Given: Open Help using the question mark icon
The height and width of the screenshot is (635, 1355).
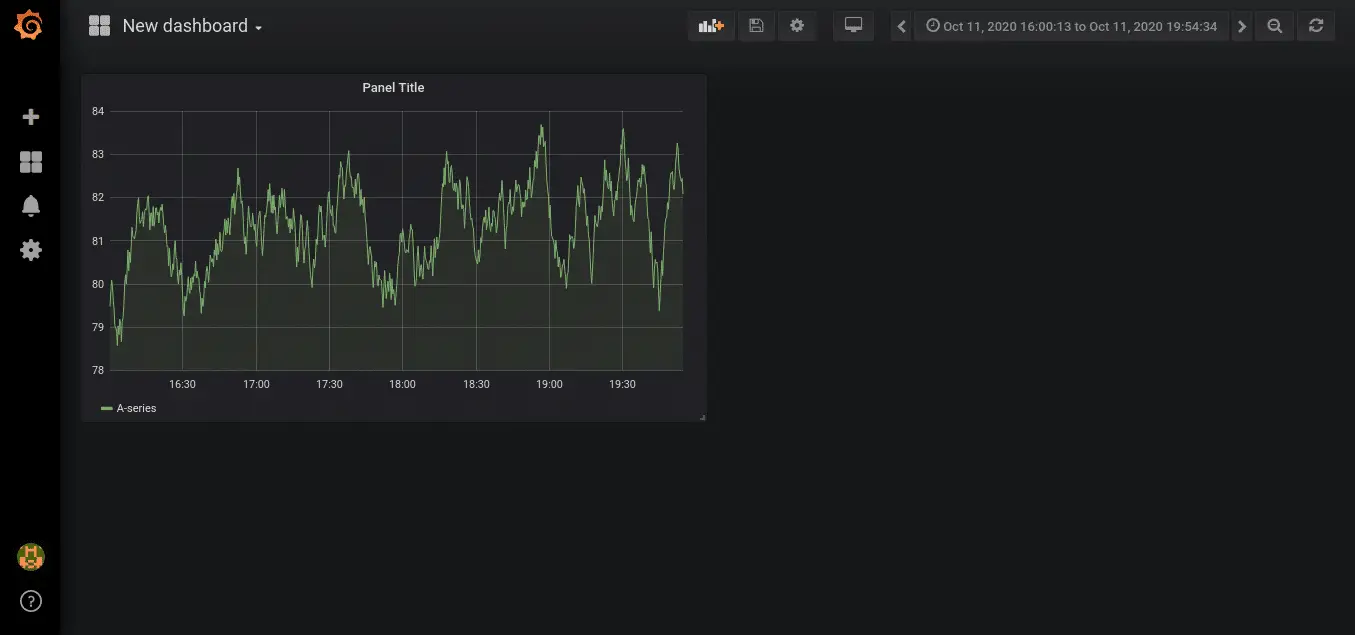Looking at the screenshot, I should click(30, 601).
